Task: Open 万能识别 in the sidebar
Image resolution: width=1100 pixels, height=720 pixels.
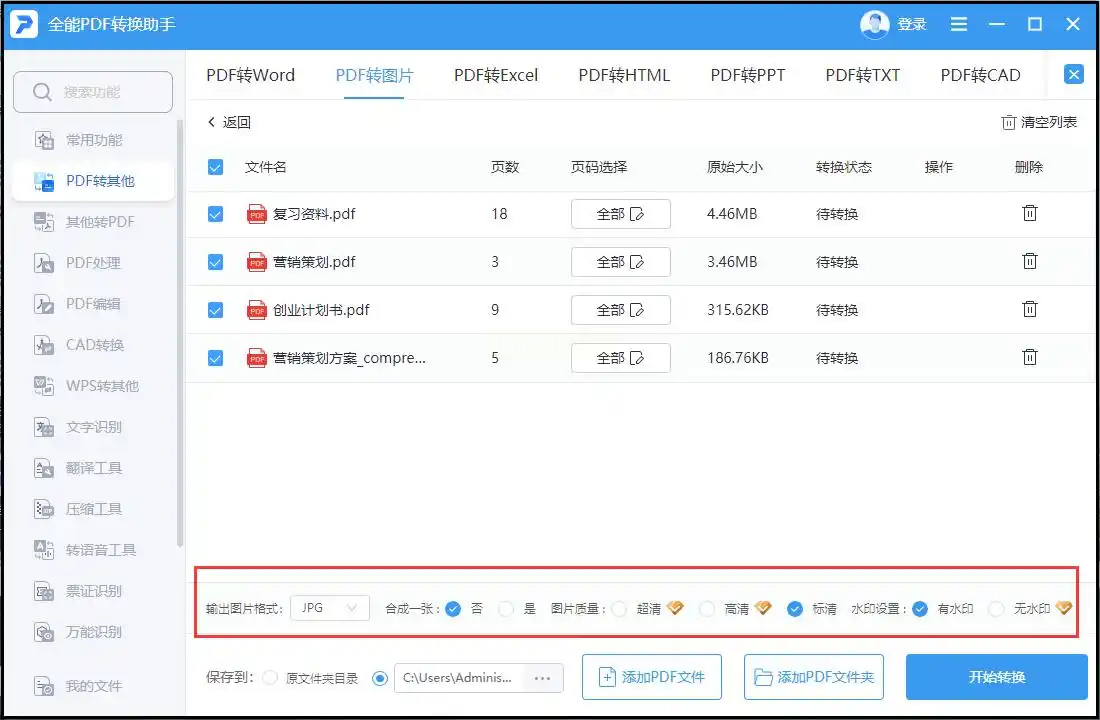Action: [x=93, y=632]
